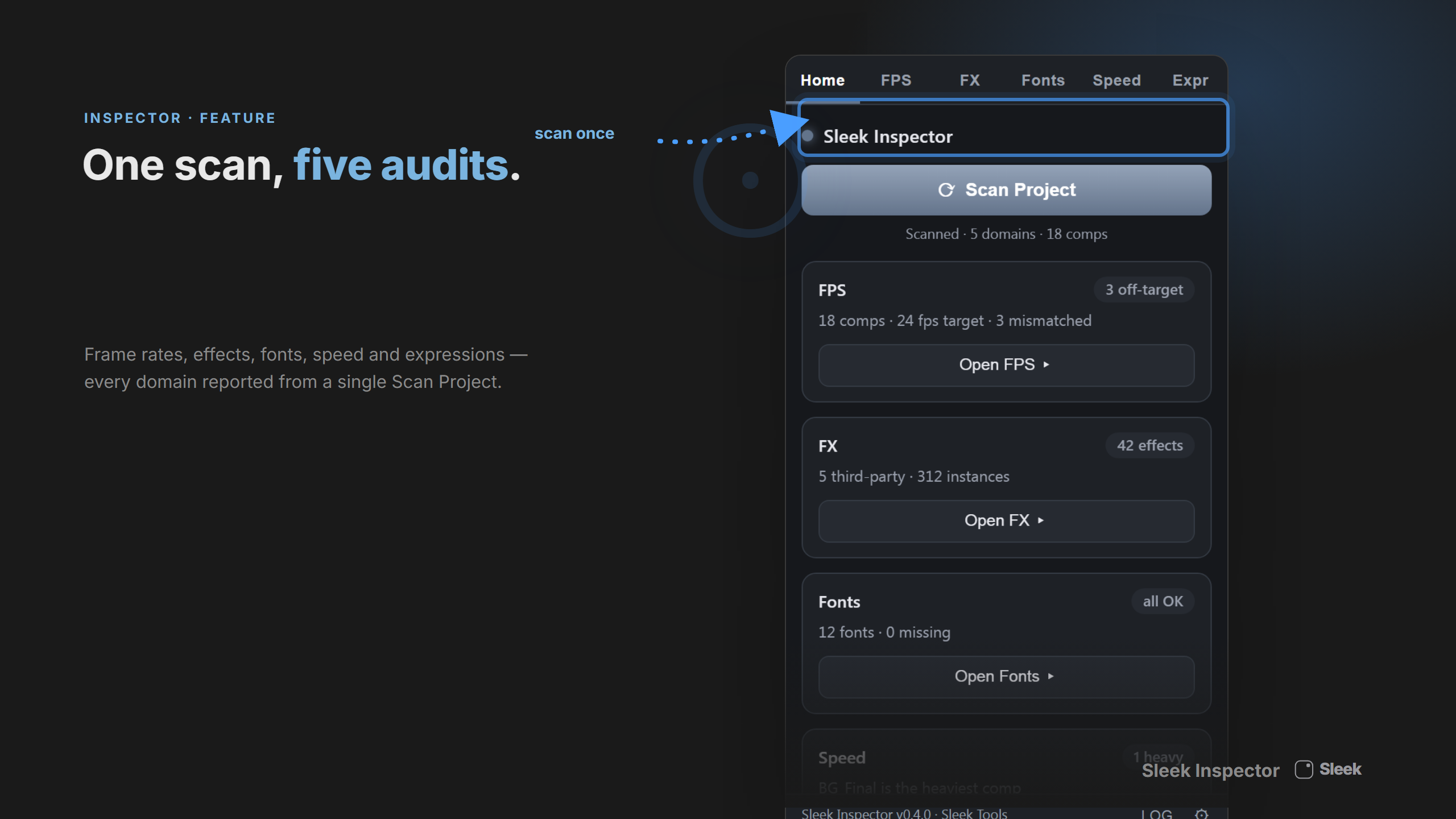This screenshot has width=1456, height=819.
Task: Click the arrow next to Open Fonts
Action: (1051, 677)
